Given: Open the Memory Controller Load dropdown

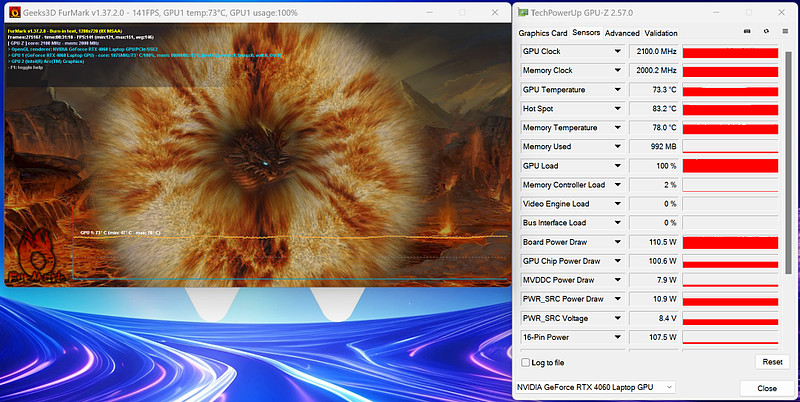Looking at the screenshot, I should [617, 185].
